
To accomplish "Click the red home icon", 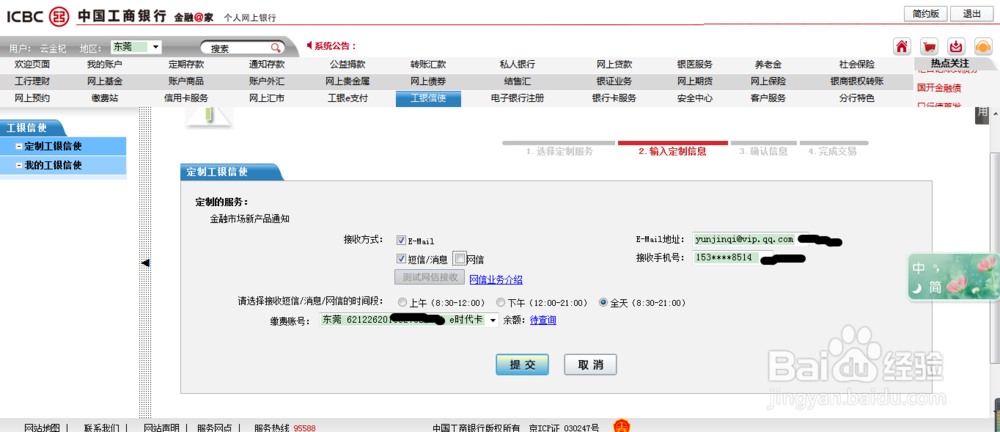I will [x=902, y=47].
